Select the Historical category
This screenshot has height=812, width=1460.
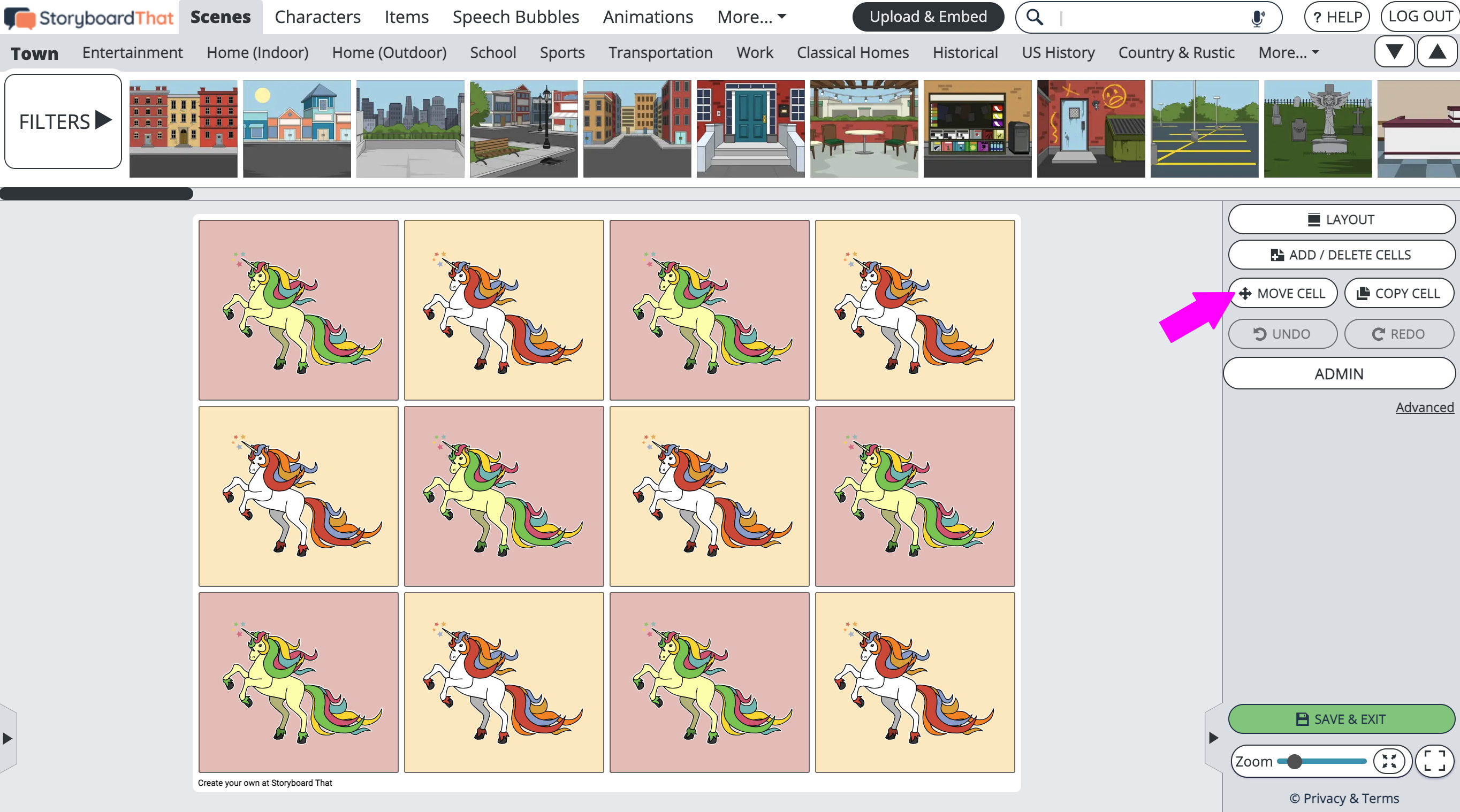[965, 53]
